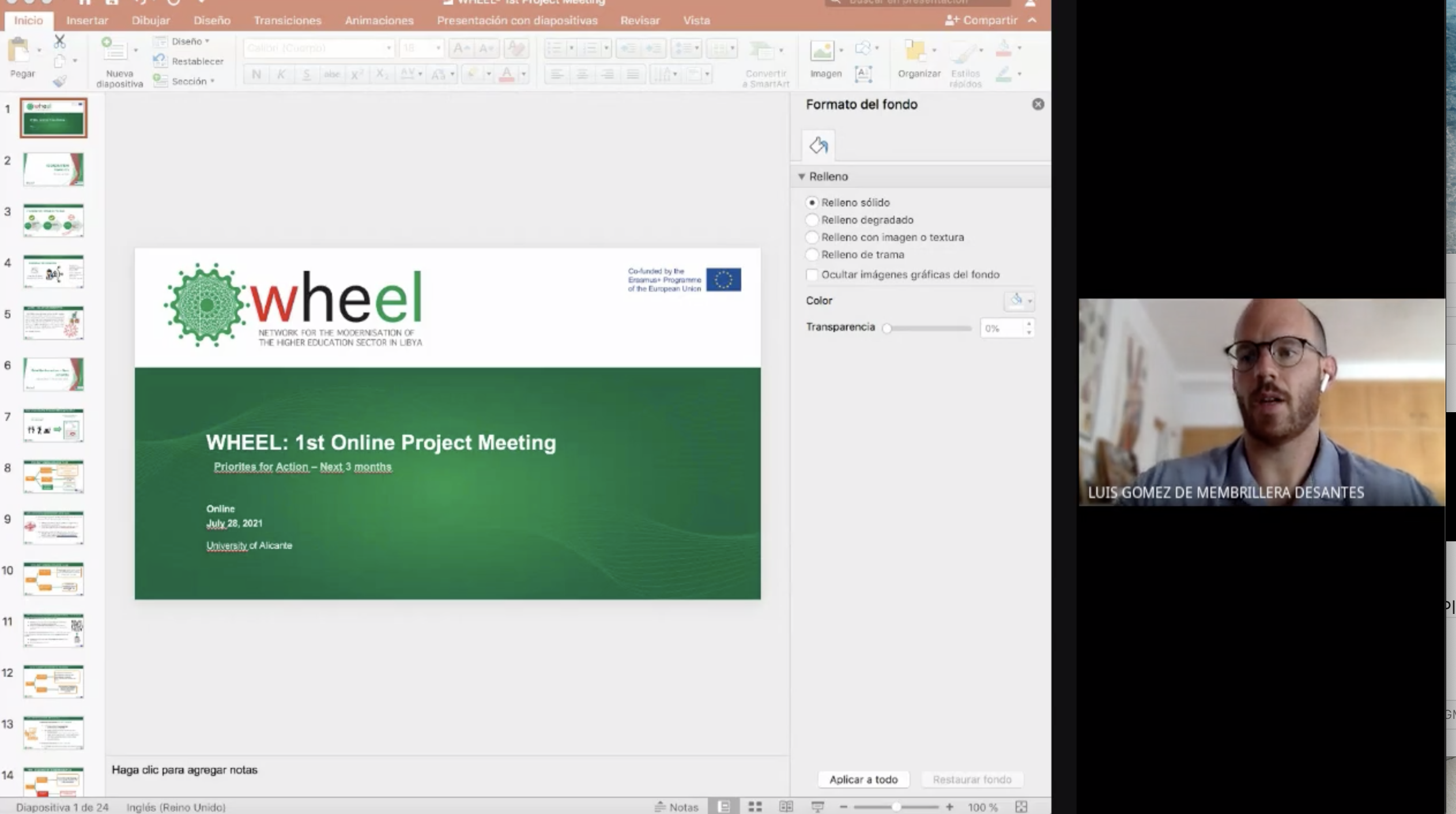Image resolution: width=1456 pixels, height=814 pixels.
Task: Click the Convertir a SmartArt icon
Action: tap(762, 51)
